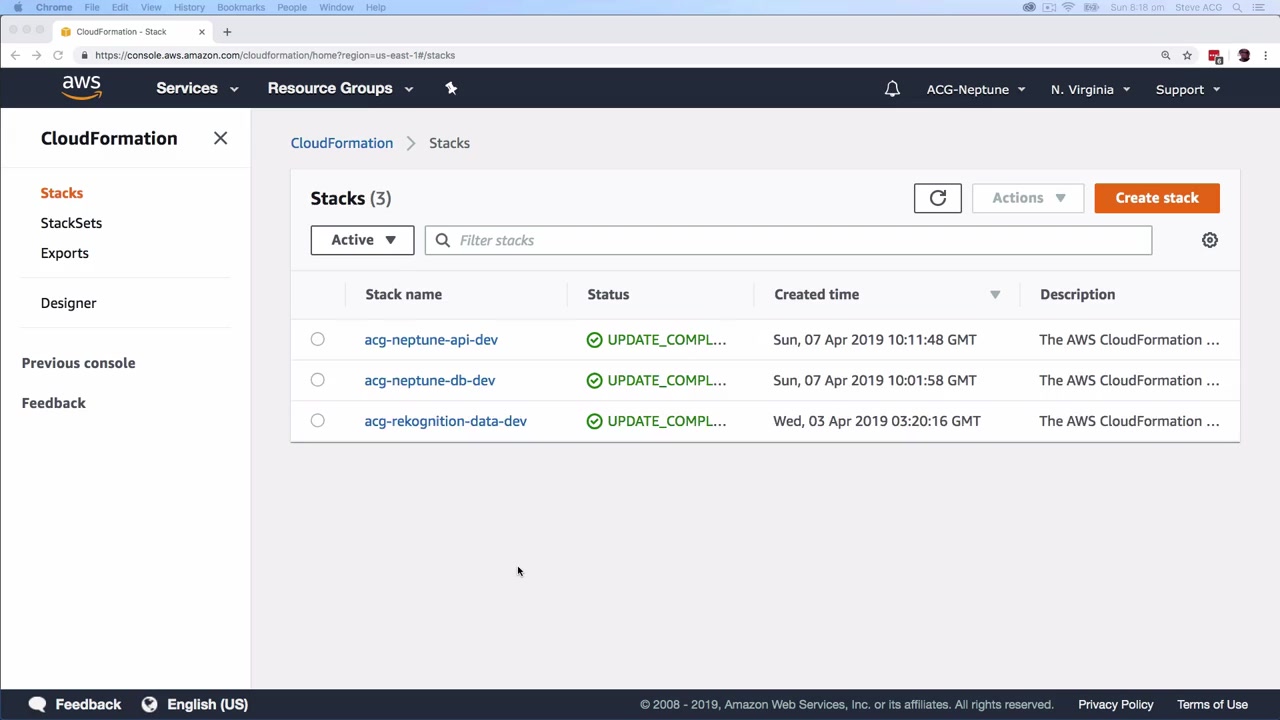The width and height of the screenshot is (1280, 720).
Task: Click the Chrome profile avatar icon
Action: coord(1244,55)
